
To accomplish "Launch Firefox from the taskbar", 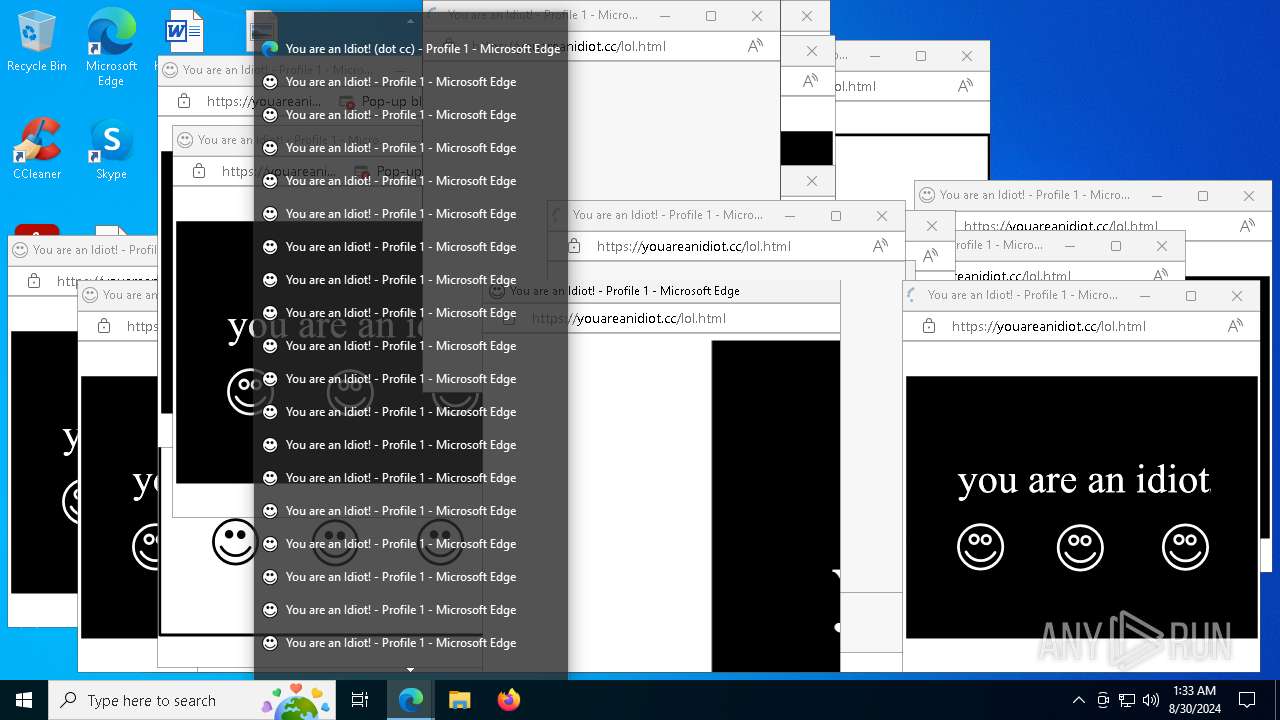I will pos(508,700).
